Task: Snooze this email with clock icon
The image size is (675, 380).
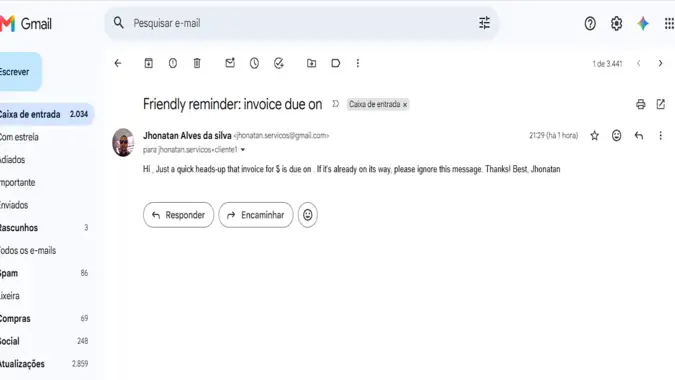Action: [254, 63]
